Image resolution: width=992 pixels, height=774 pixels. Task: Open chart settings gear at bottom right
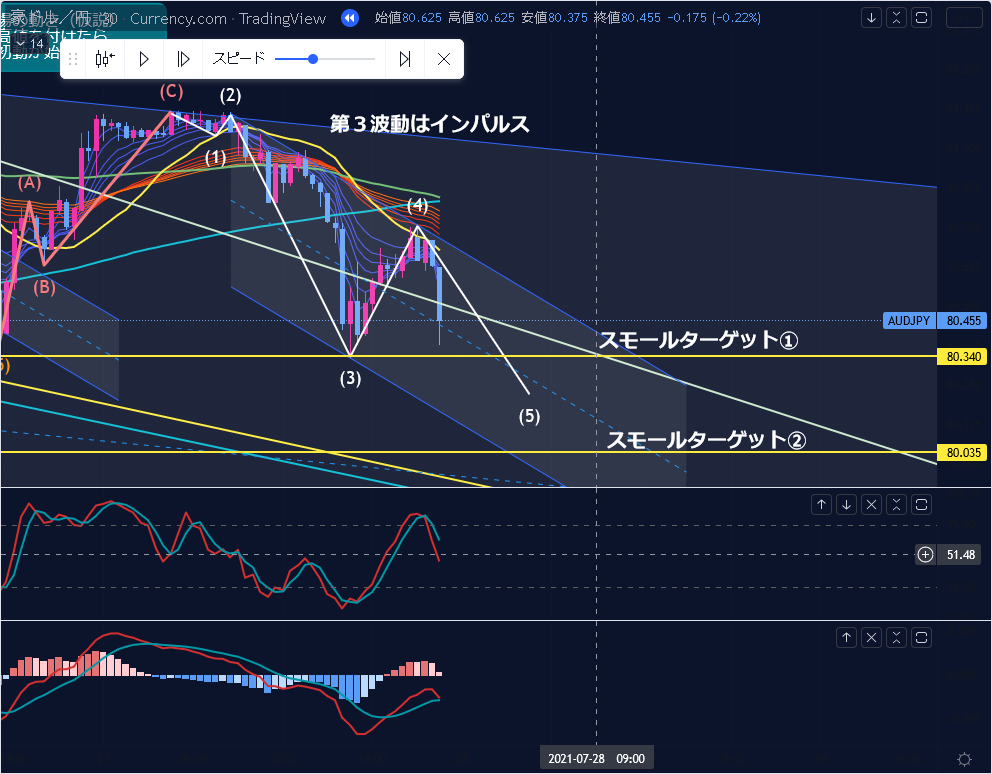pyautogui.click(x=964, y=759)
